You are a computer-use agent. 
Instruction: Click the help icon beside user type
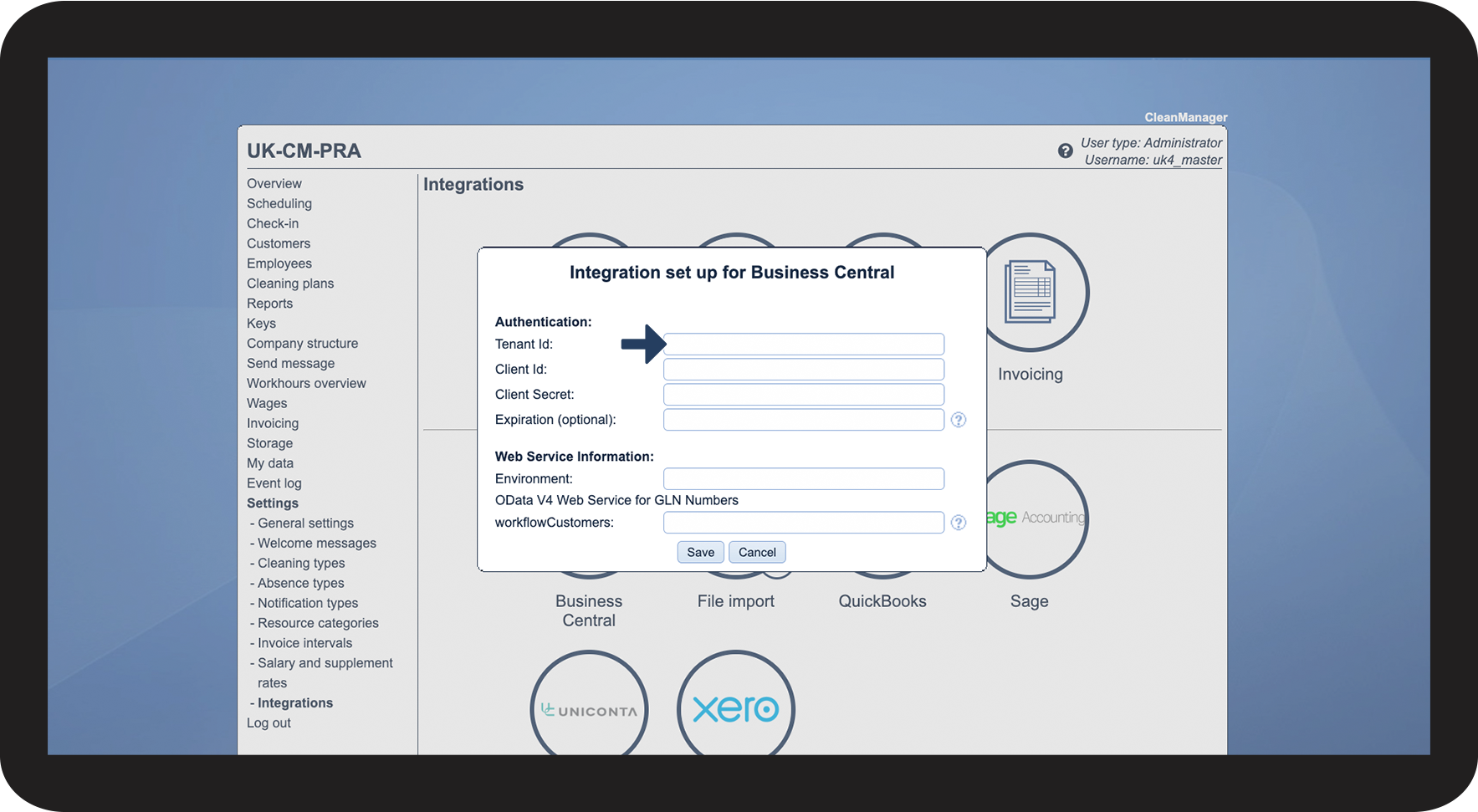click(1065, 151)
